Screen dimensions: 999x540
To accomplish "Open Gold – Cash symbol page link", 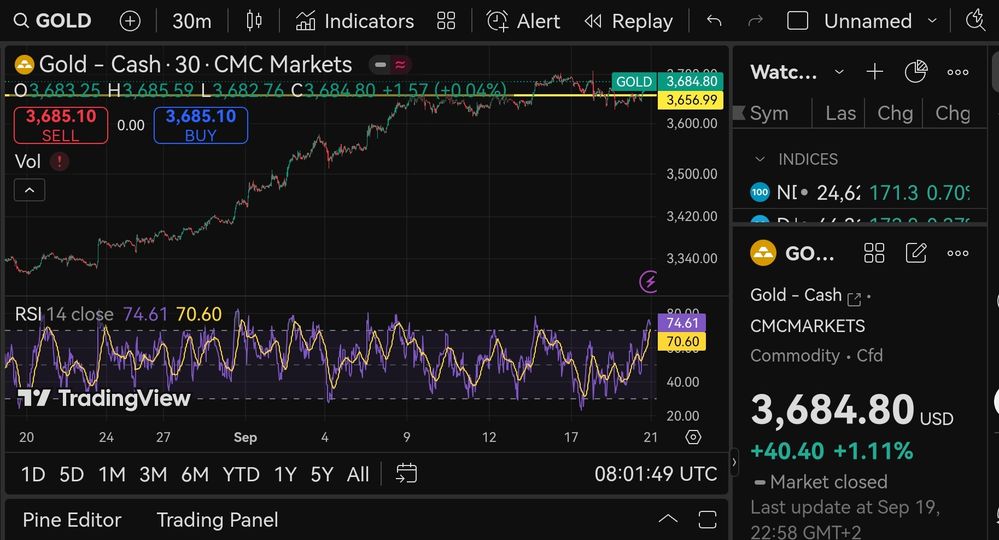I will coord(854,298).
